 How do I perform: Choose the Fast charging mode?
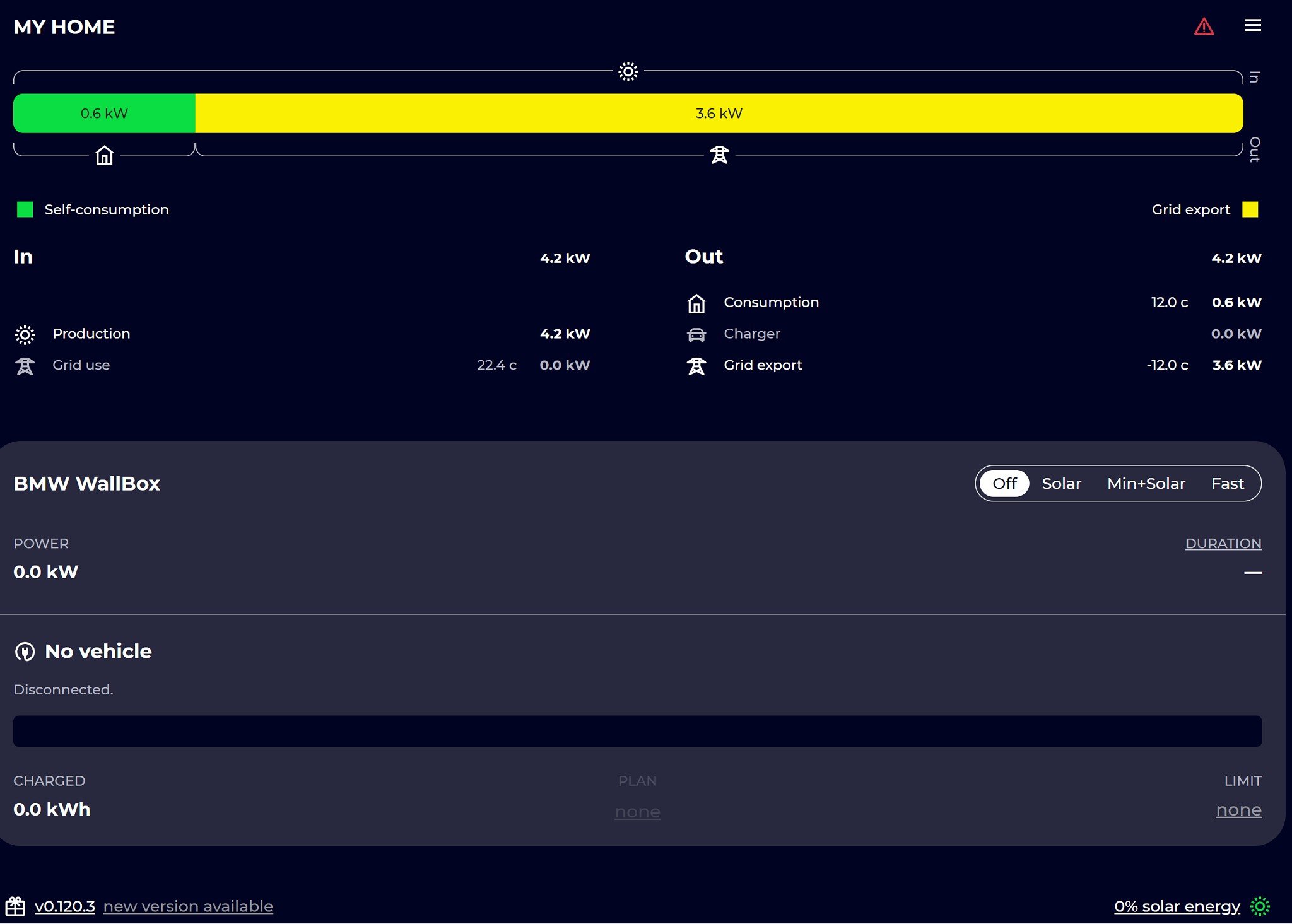point(1227,484)
